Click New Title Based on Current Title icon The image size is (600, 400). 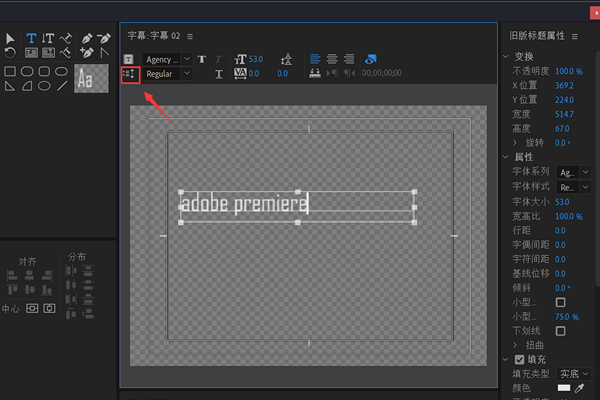(128, 59)
